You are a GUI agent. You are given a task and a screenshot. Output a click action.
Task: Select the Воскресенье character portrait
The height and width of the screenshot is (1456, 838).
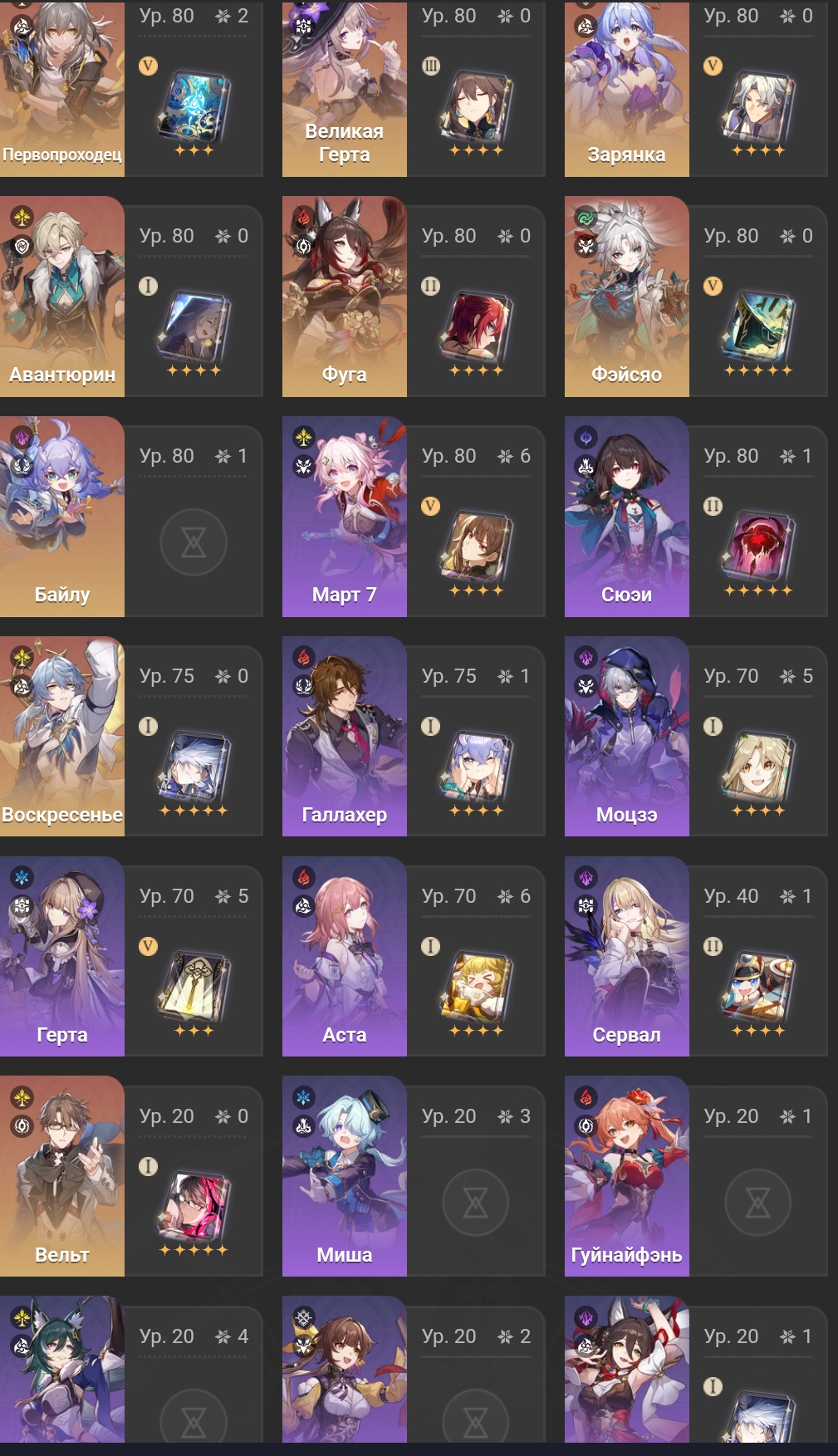tap(62, 737)
